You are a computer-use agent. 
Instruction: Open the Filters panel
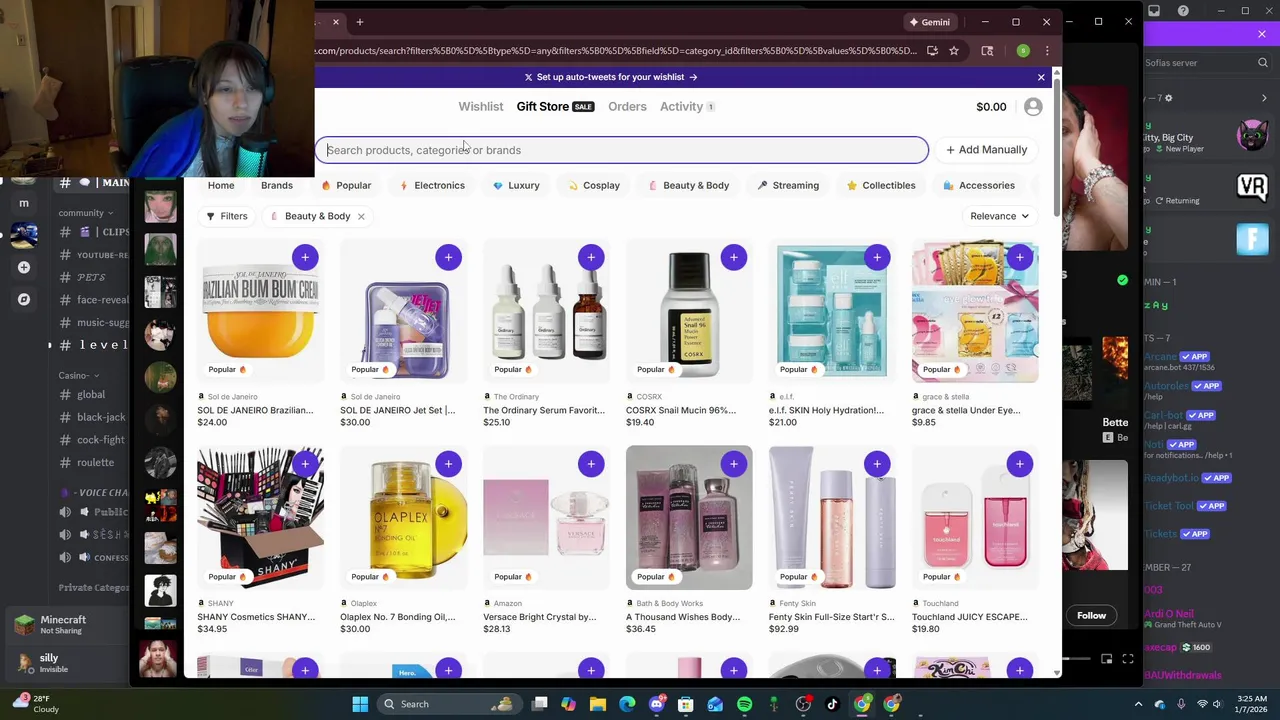(x=227, y=216)
